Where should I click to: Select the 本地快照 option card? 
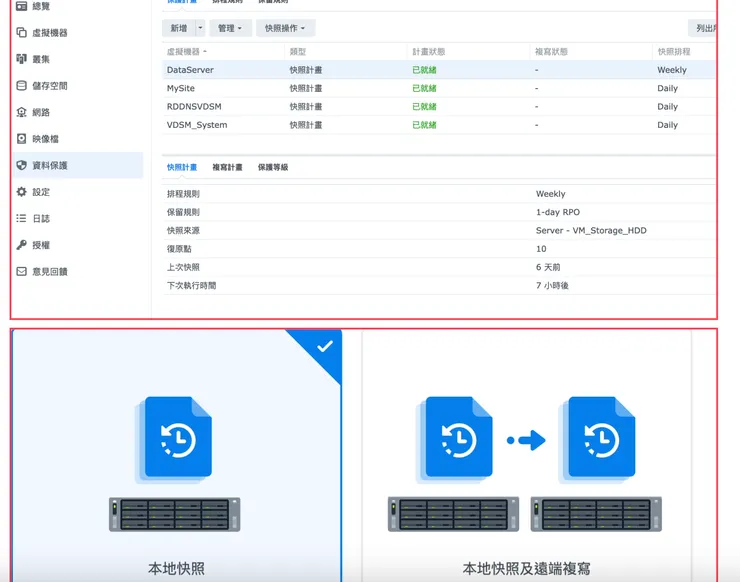point(177,456)
